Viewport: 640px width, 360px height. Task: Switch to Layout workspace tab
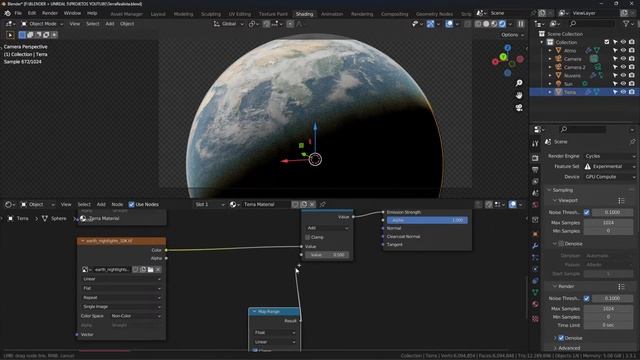(158, 14)
